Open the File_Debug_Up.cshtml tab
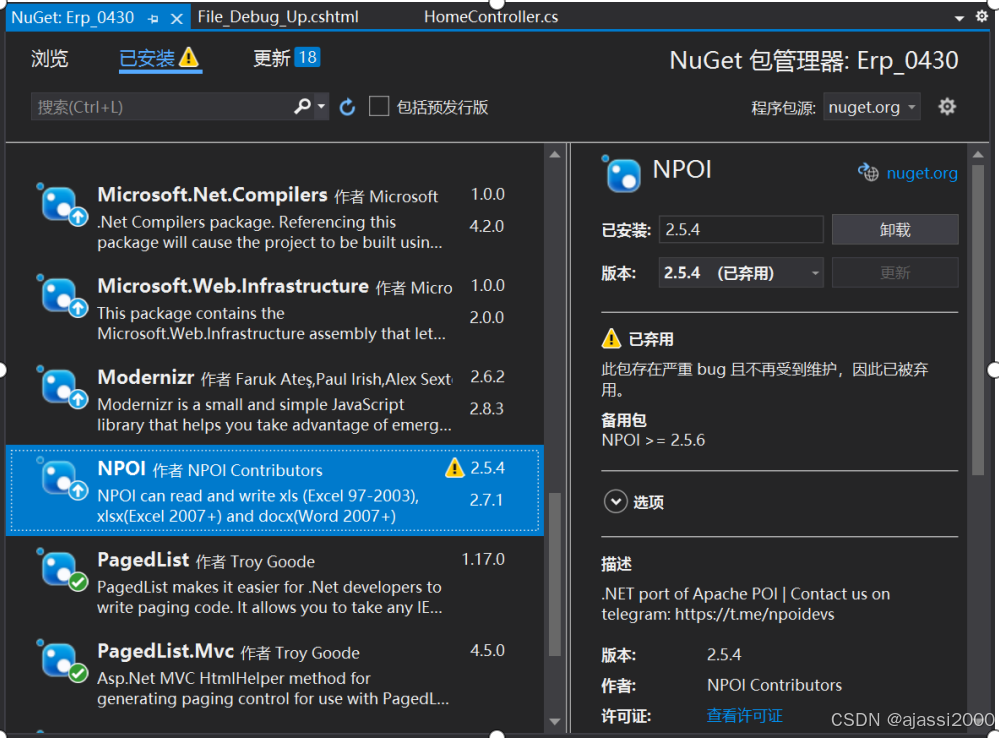Screen dimensions: 999x738 click(x=278, y=17)
